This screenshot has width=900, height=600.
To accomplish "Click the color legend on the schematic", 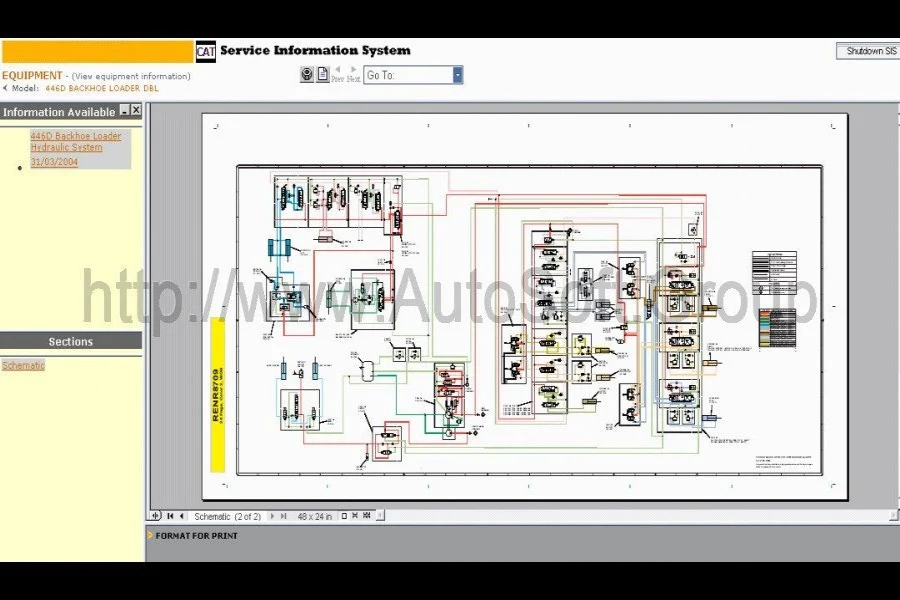I will [x=777, y=328].
